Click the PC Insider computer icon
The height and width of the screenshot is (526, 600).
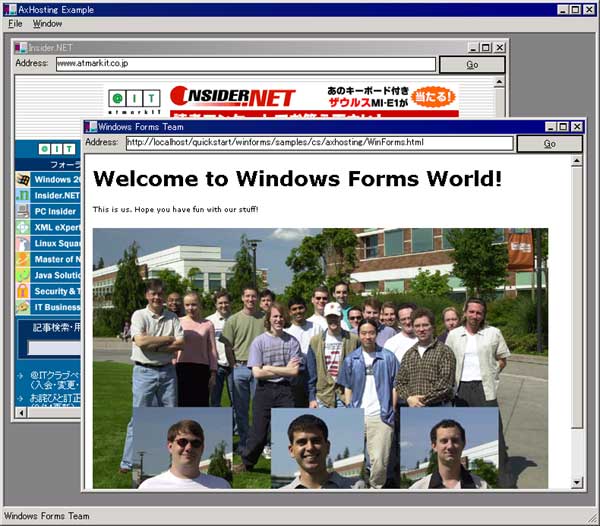point(23,211)
